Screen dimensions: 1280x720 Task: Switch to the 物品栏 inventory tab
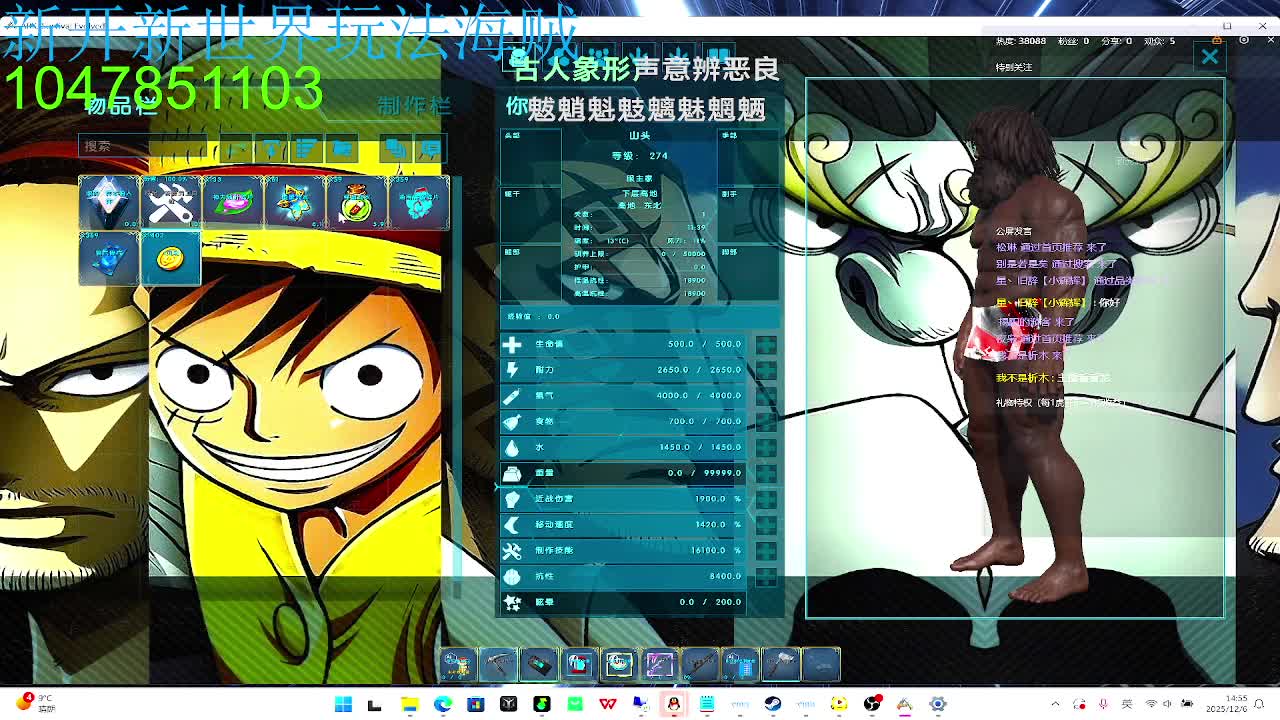click(122, 106)
